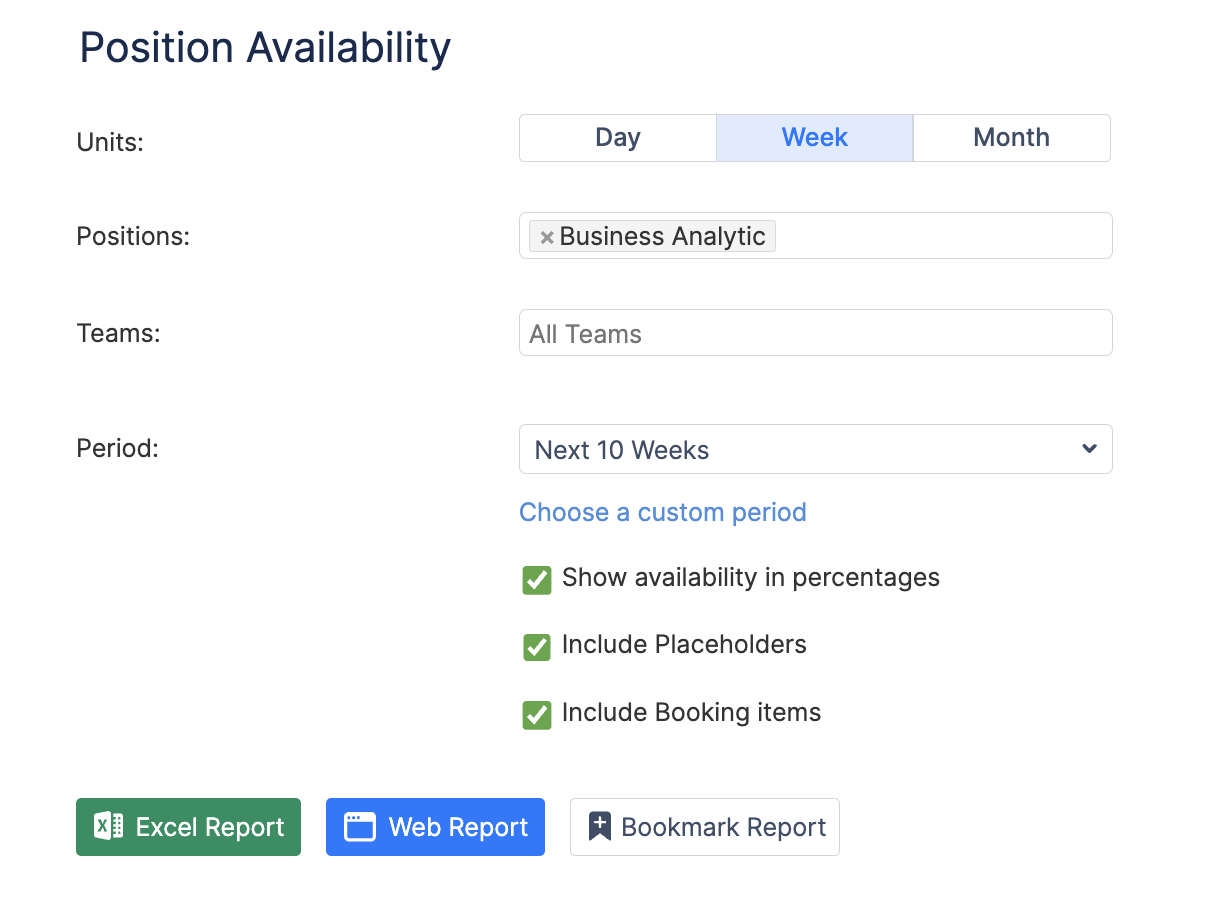
Task: Click the Choose a custom period link
Action: pyautogui.click(x=662, y=512)
